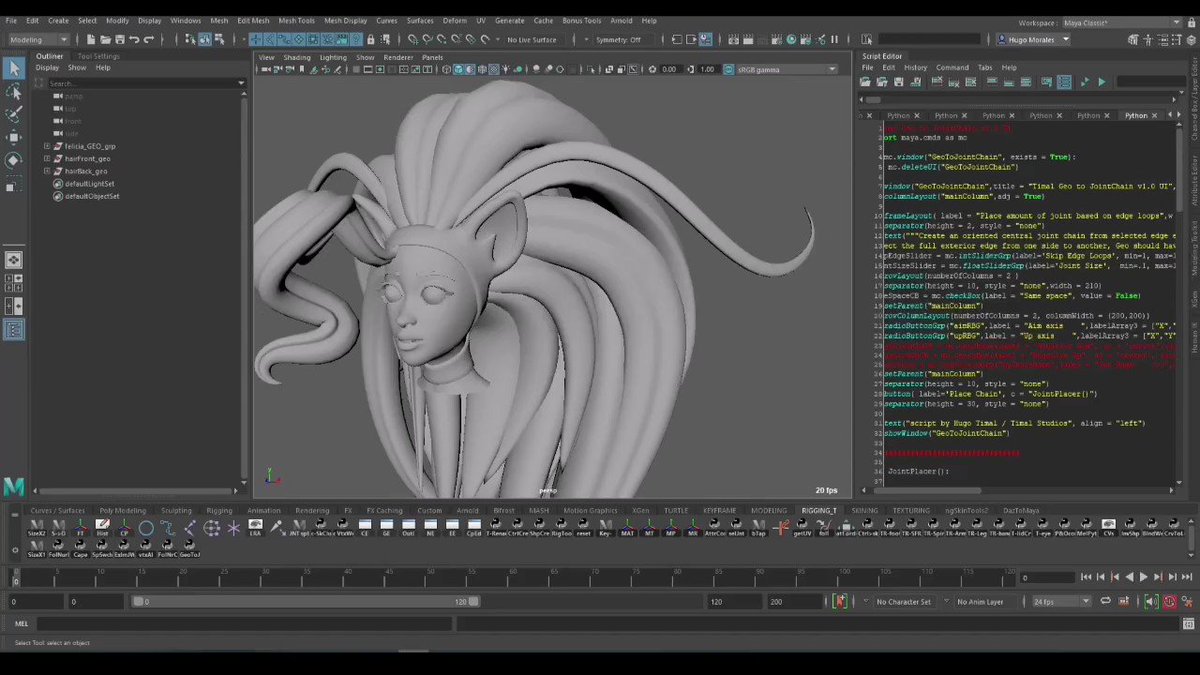Click the MEL language label
Image resolution: width=1200 pixels, height=675 pixels.
coord(20,623)
